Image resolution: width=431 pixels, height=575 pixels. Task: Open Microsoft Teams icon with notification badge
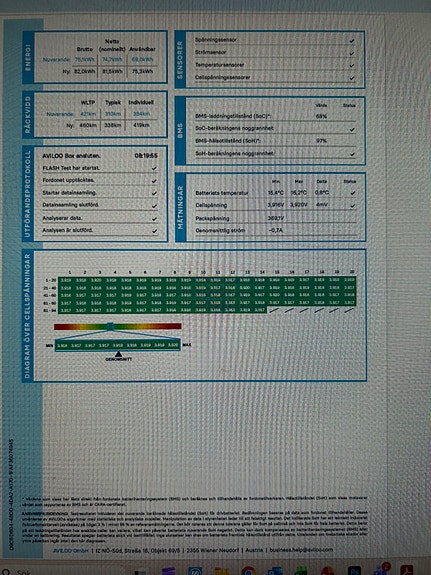[x=381, y=570]
